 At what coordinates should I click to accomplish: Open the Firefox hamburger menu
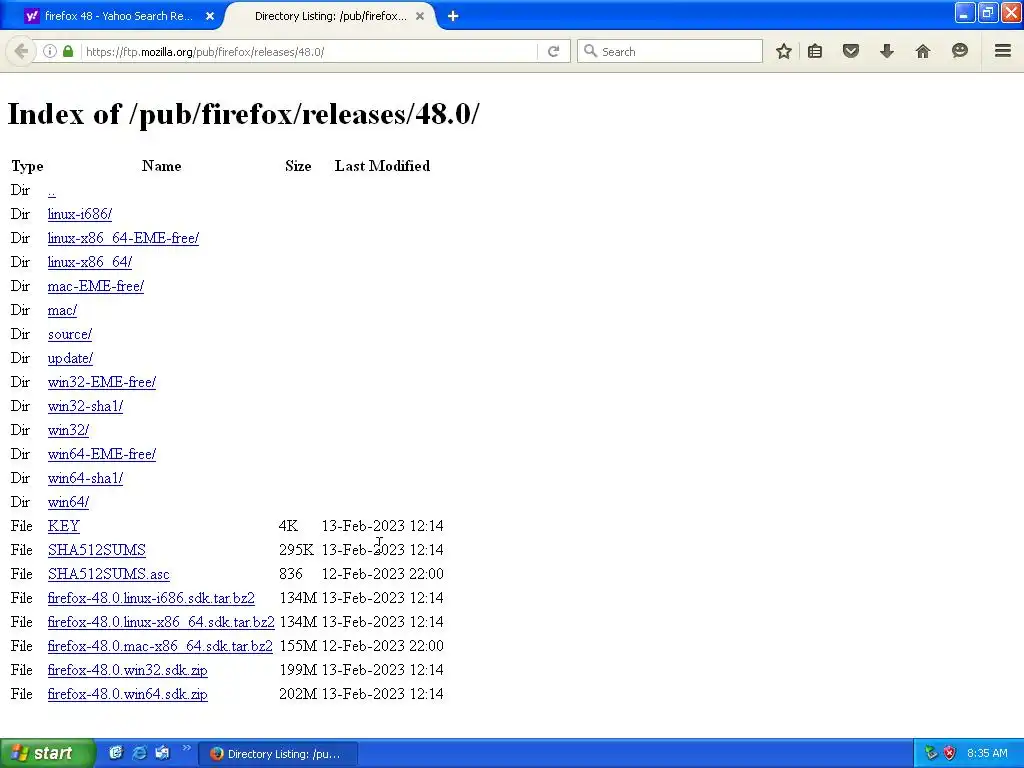coord(1002,51)
